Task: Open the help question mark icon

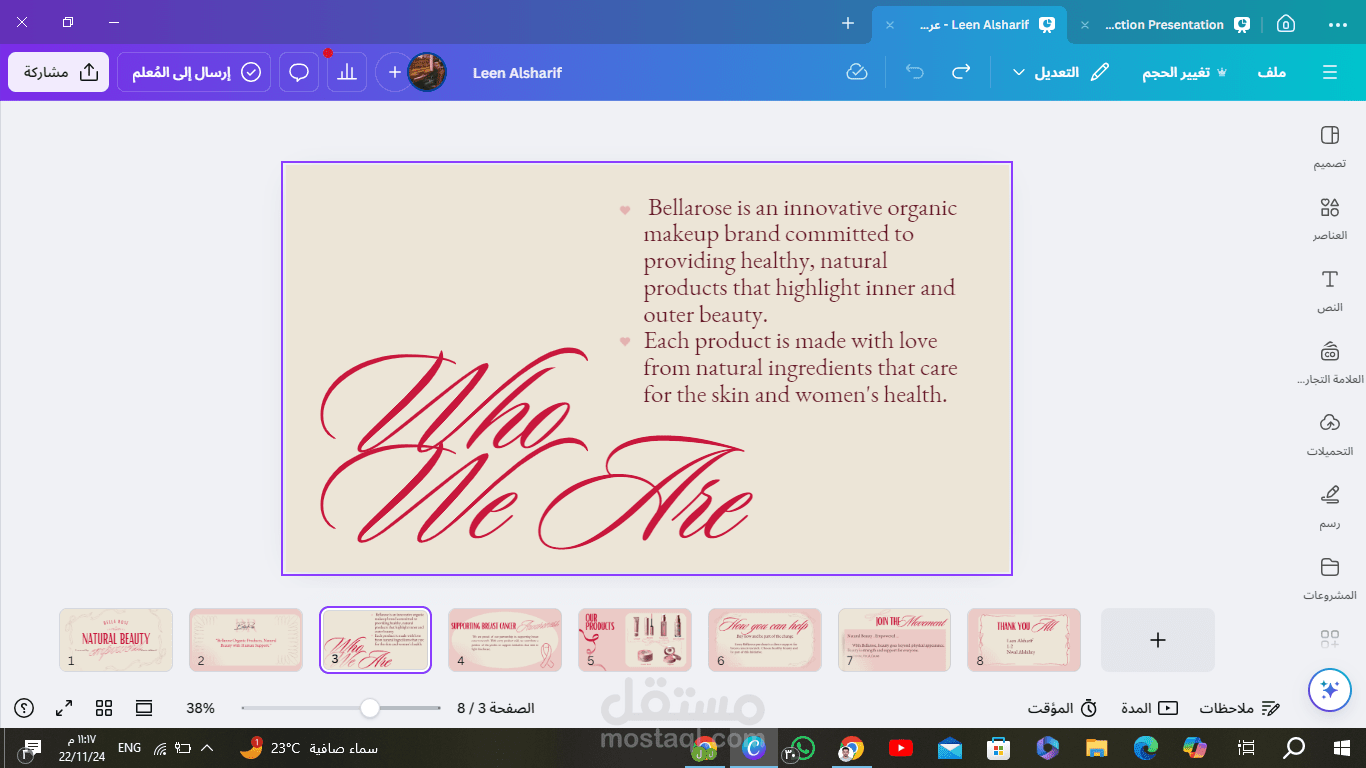Action: pyautogui.click(x=24, y=708)
